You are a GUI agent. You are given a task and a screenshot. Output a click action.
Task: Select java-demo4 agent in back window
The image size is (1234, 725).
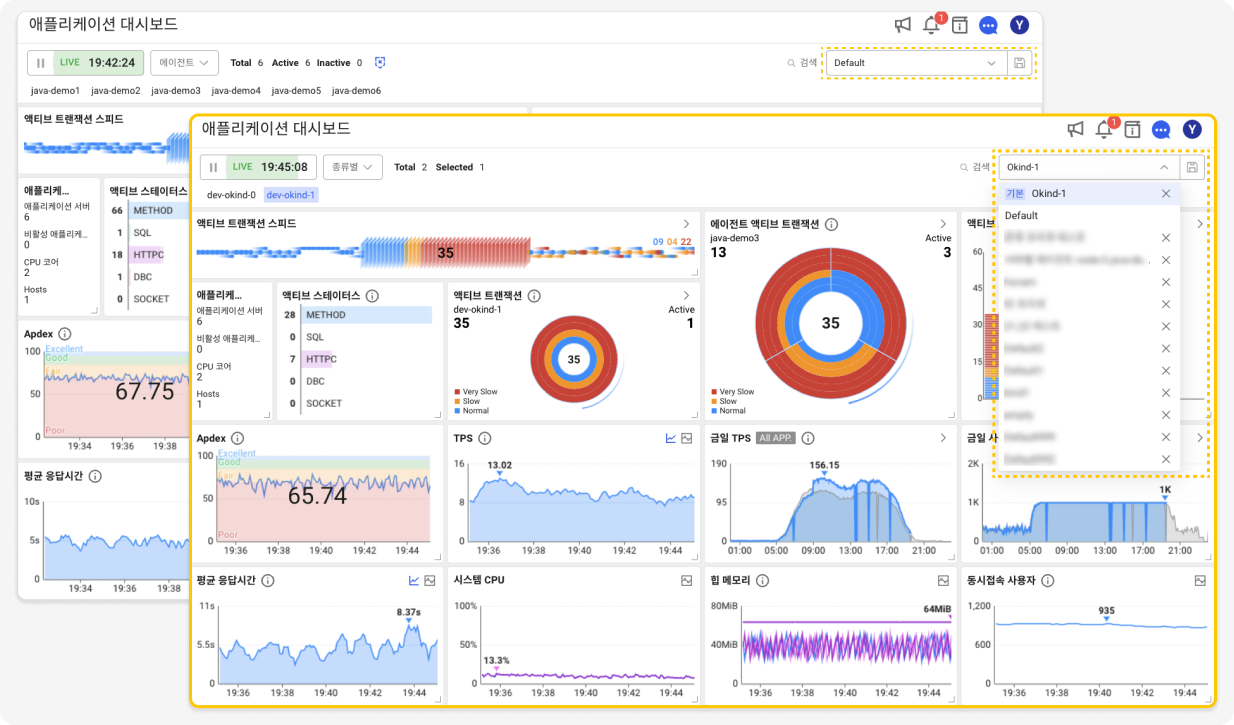[236, 91]
